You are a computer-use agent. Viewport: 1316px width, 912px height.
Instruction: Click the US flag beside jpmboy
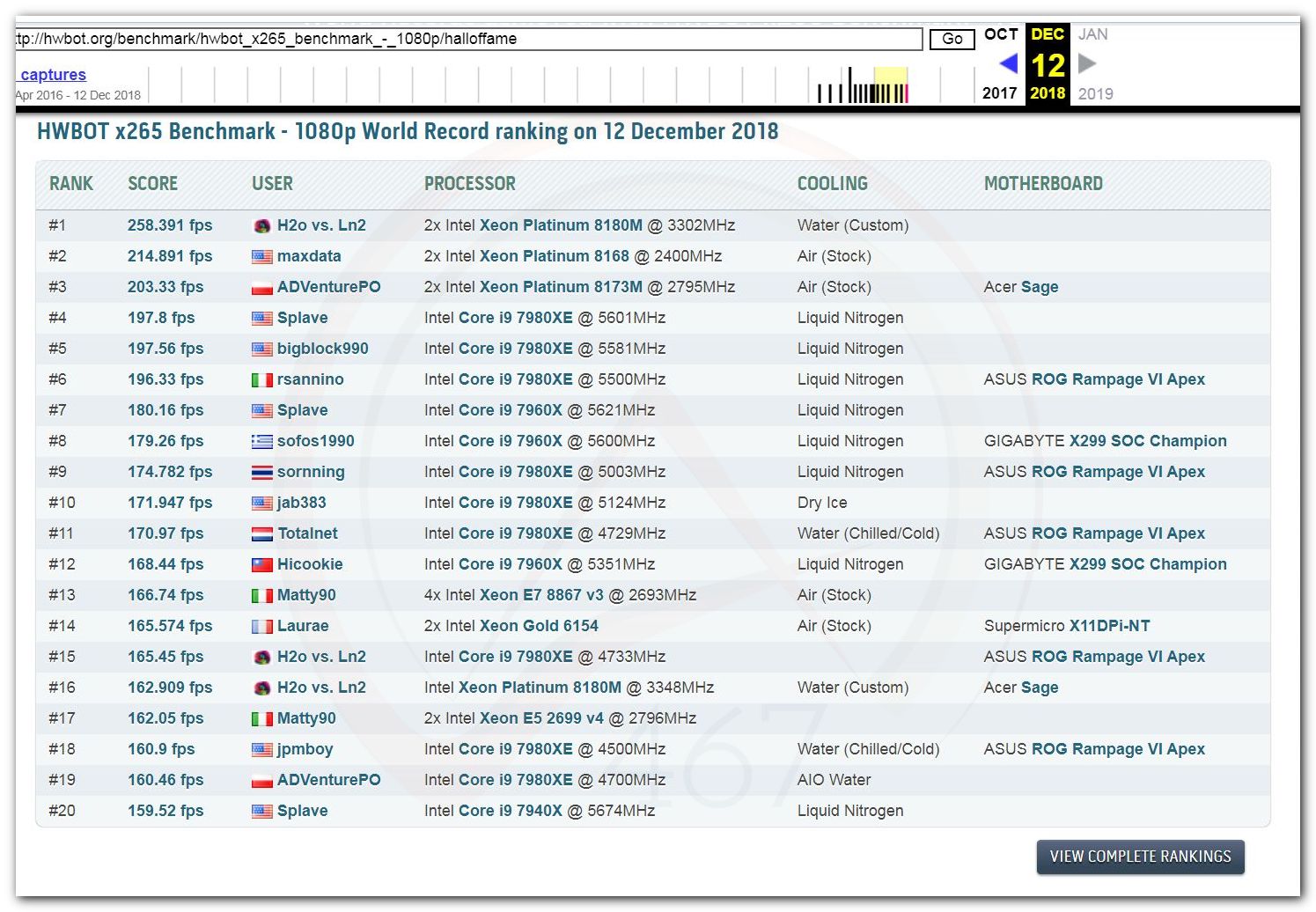(261, 750)
